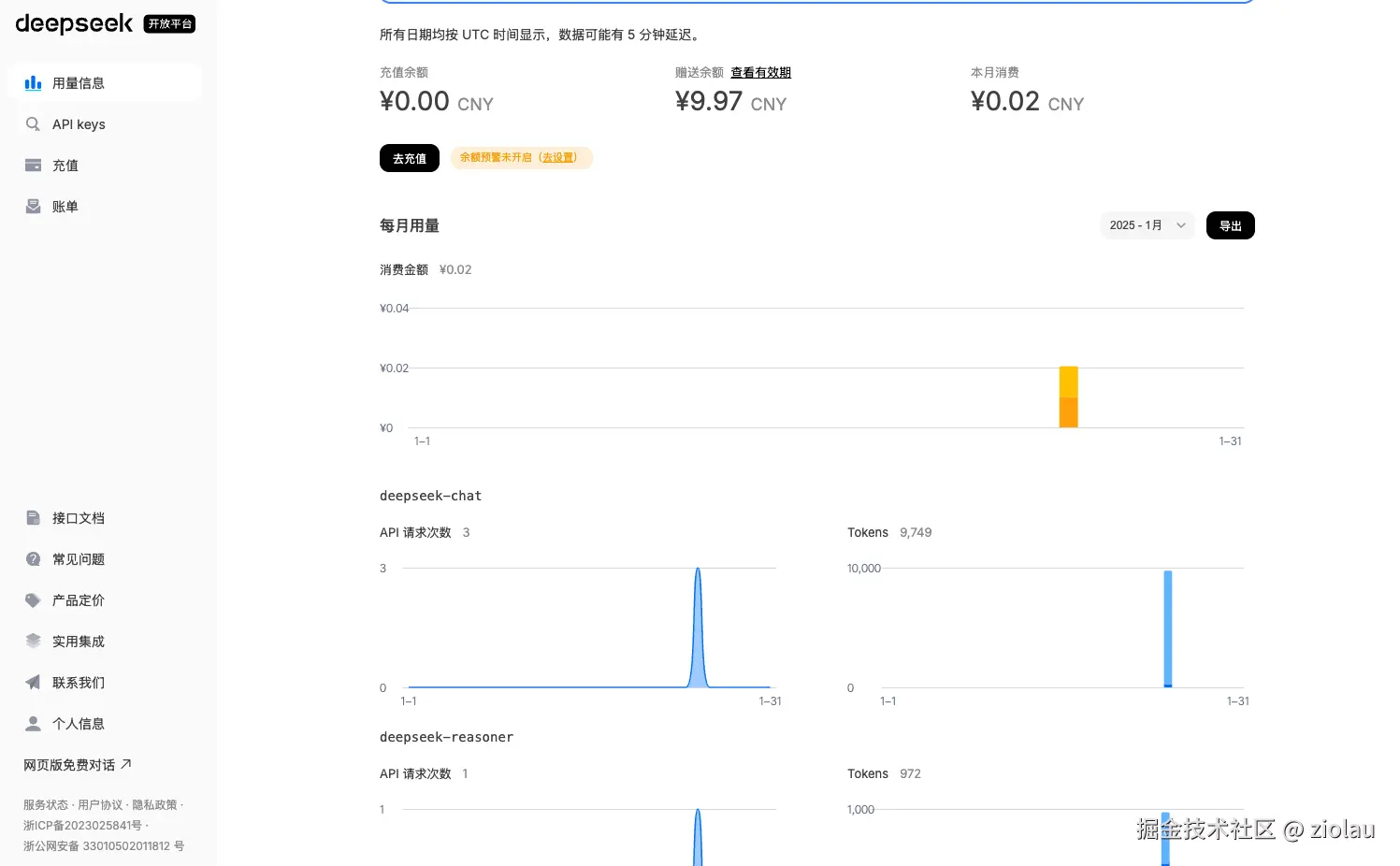
Task: Click the deepseek-chat Tokens blue bar
Action: 1168,628
